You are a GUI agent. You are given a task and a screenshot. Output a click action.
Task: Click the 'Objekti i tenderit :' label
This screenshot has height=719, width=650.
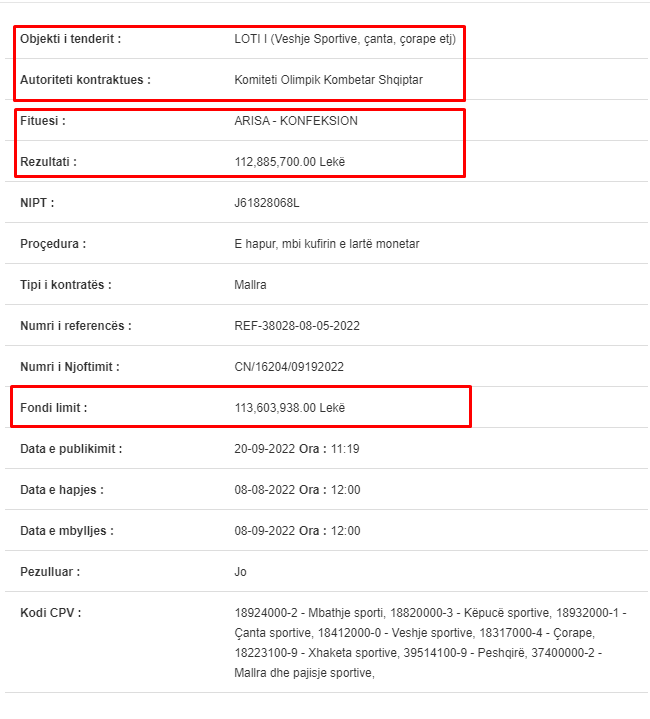(71, 39)
